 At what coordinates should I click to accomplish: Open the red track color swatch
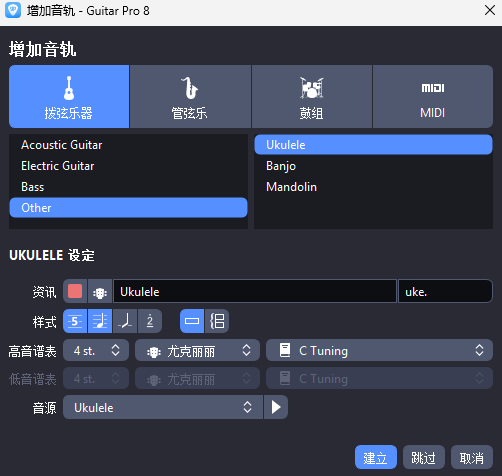coord(75,291)
